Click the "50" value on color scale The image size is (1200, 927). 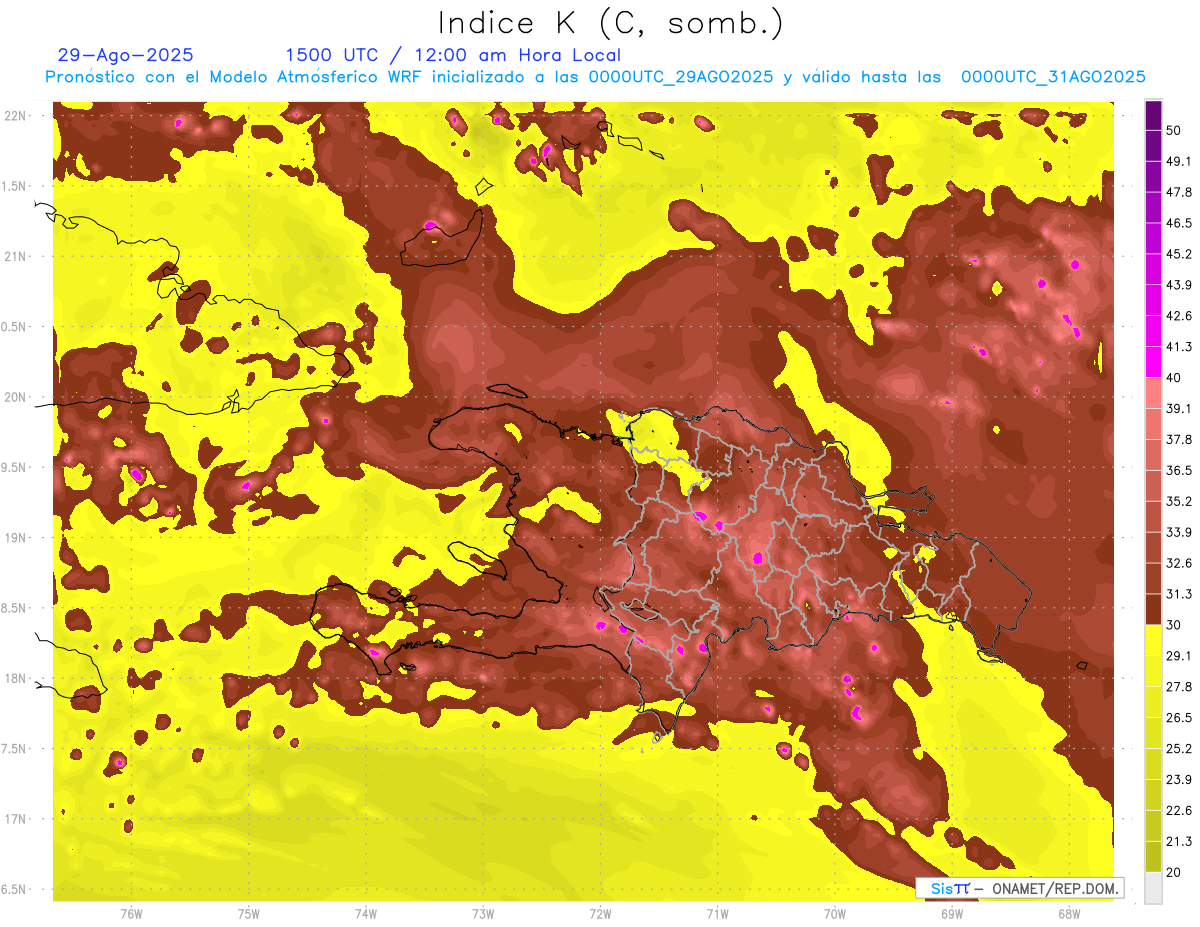(x=1173, y=130)
